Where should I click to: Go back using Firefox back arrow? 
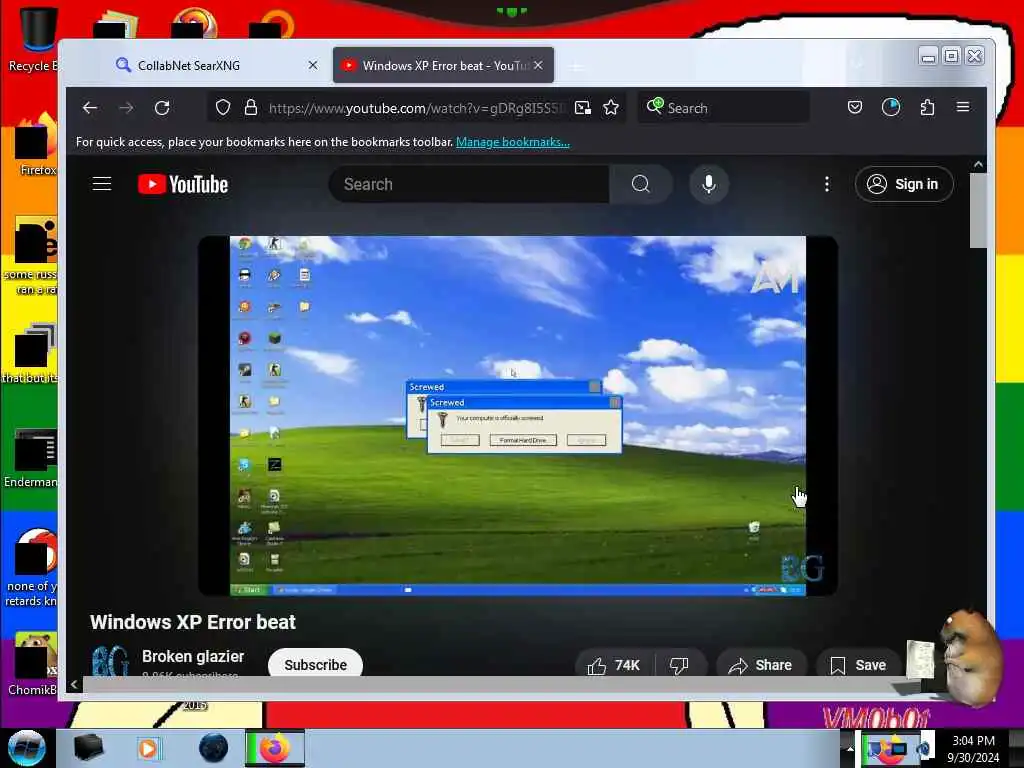90,108
